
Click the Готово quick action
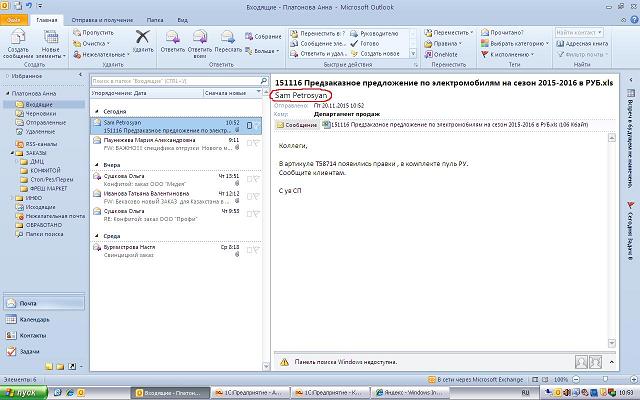[x=365, y=43]
